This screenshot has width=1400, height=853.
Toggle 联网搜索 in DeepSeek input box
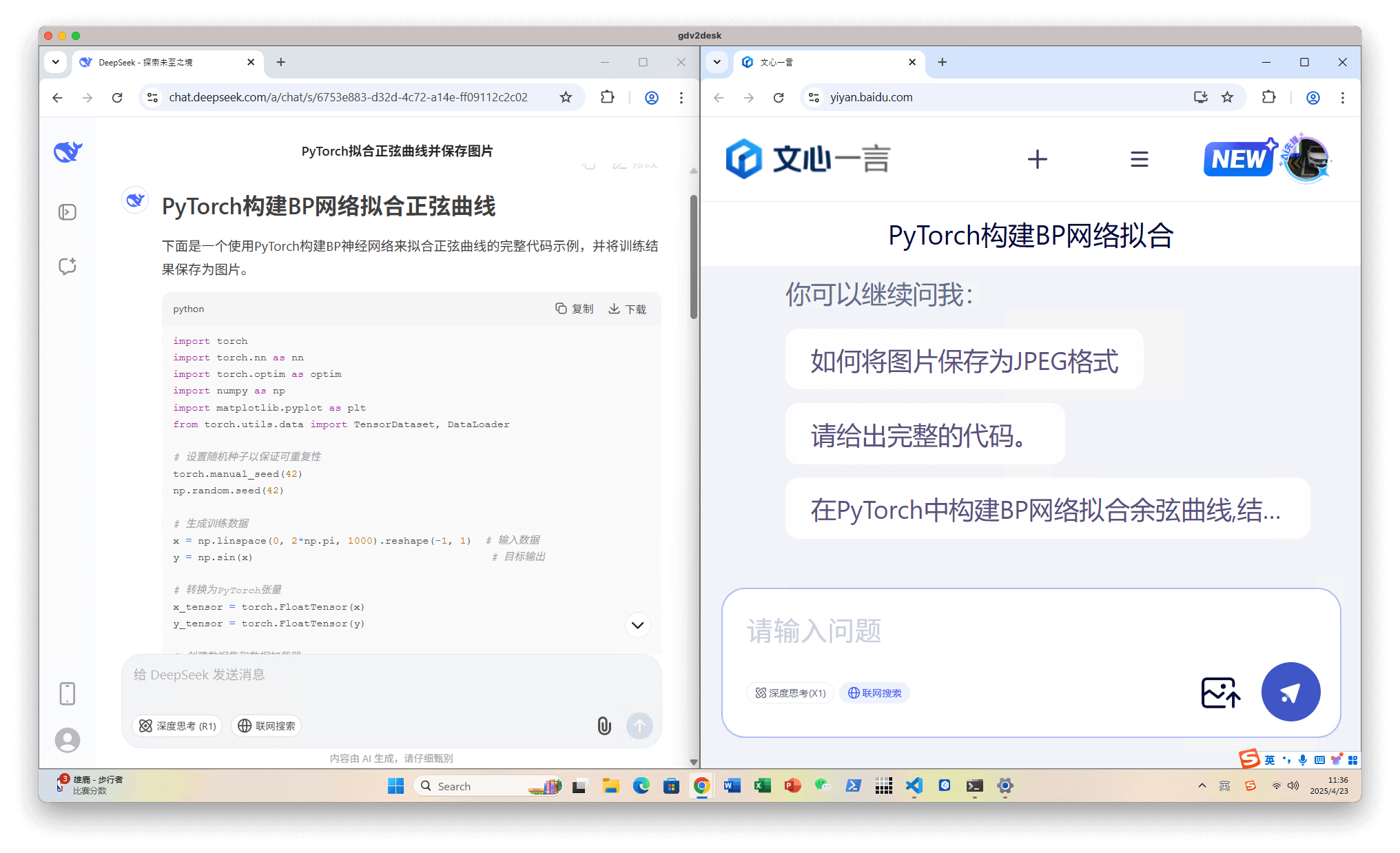(267, 726)
